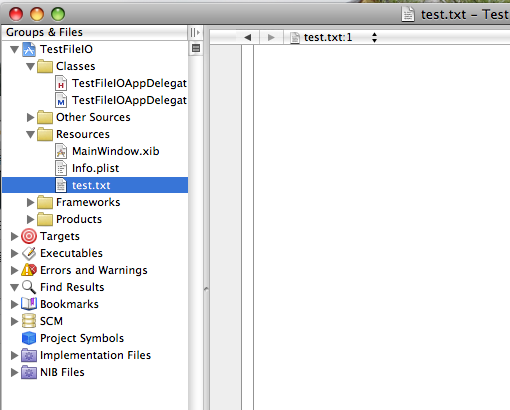Select the Project Symbols row
510x410 pixels.
[x=95, y=338]
